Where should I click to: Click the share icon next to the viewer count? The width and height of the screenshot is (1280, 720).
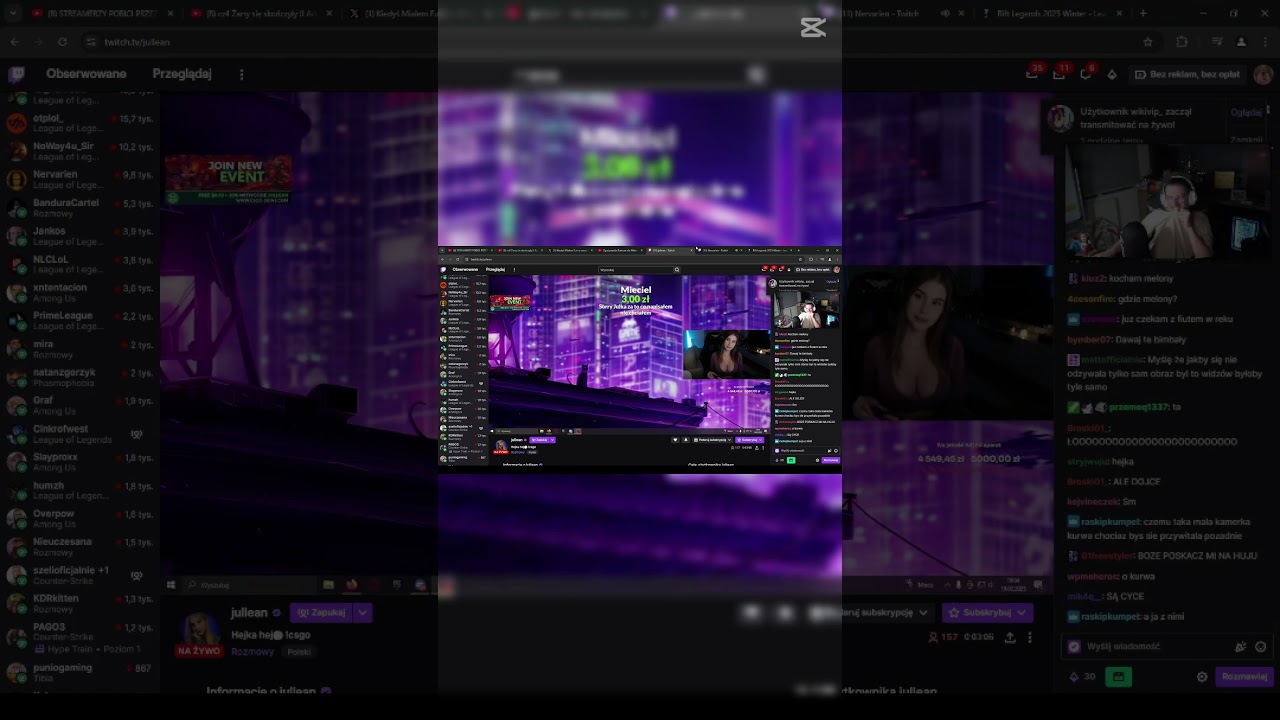pyautogui.click(x=1010, y=637)
